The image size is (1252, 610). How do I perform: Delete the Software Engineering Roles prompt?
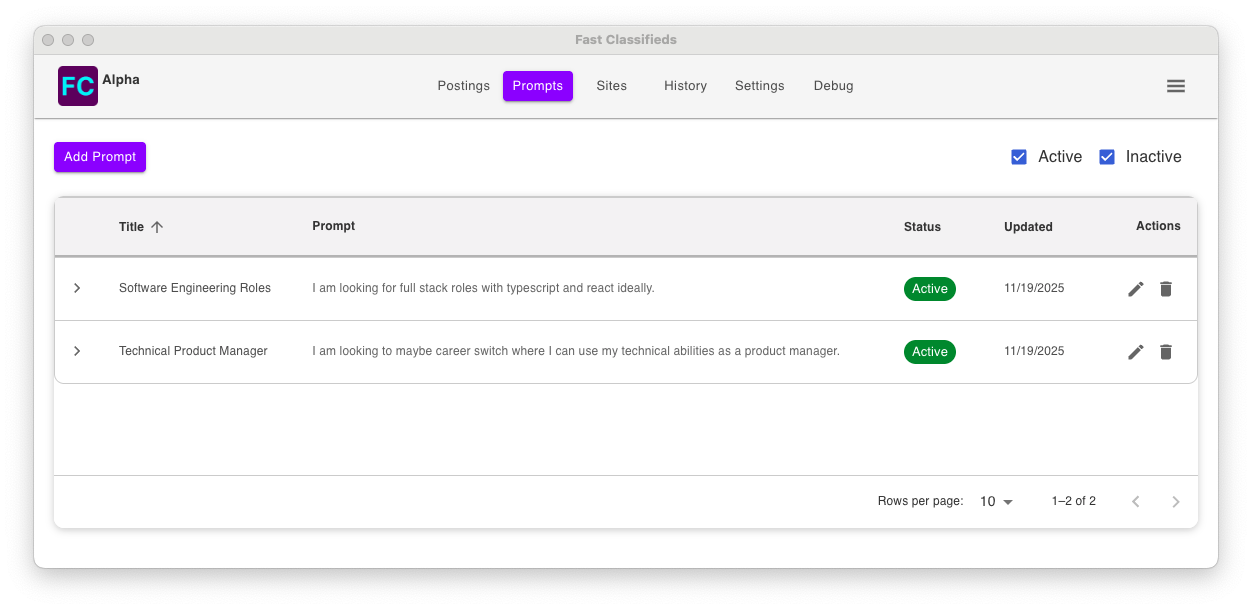[1165, 289]
